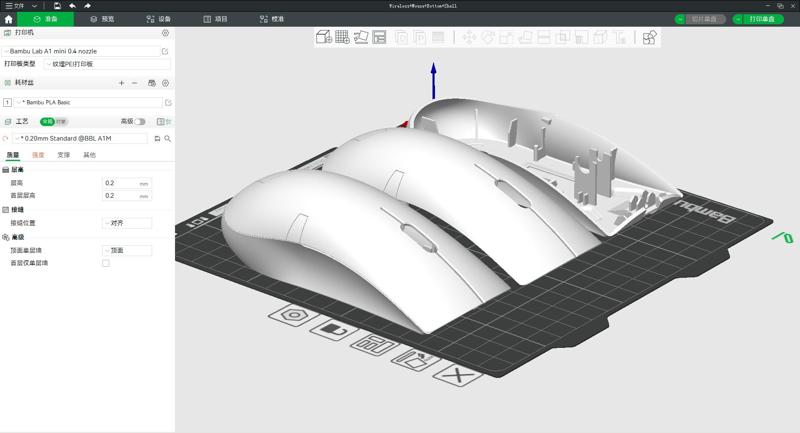Image resolution: width=800 pixels, height=433 pixels.
Task: Click the Auto orient toolbar icon
Action: [x=361, y=37]
